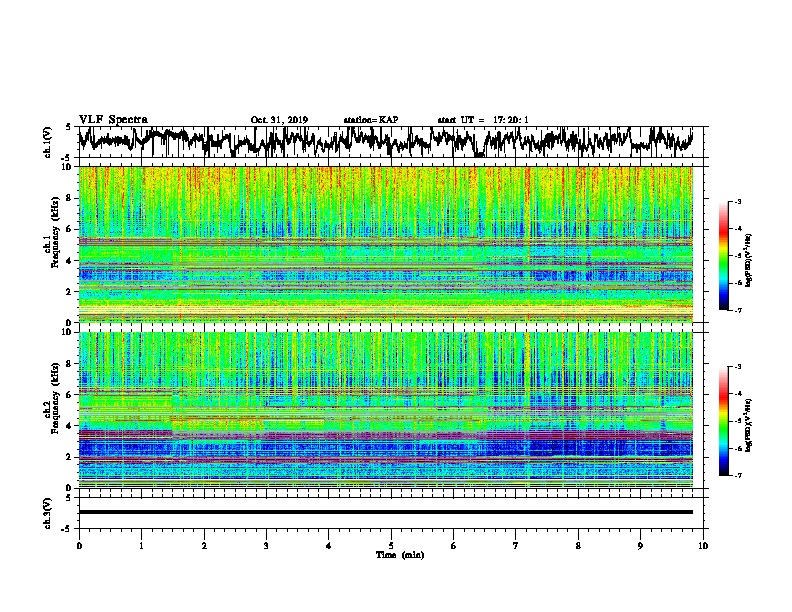Click the "Time (min)" axis label
Screen dimensions: 792x612
click(x=400, y=555)
